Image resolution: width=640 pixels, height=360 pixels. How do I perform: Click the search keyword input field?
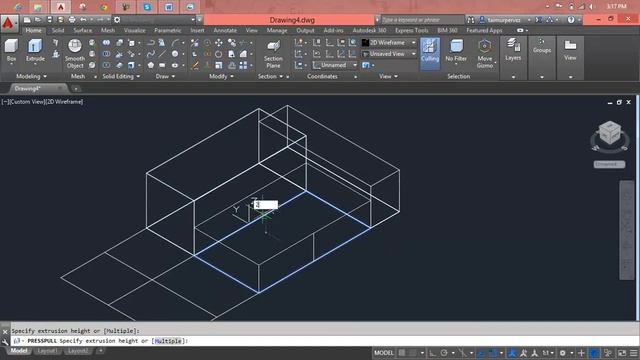click(x=422, y=20)
